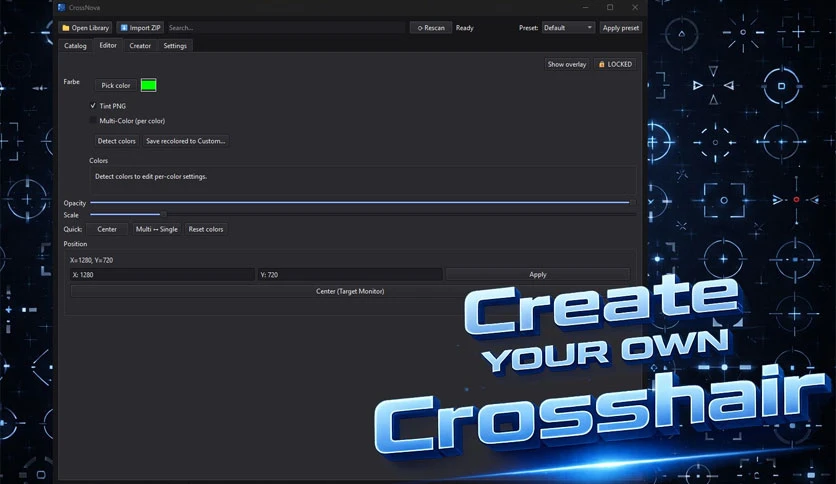Toggle the LOCKED overlay button

(615, 64)
